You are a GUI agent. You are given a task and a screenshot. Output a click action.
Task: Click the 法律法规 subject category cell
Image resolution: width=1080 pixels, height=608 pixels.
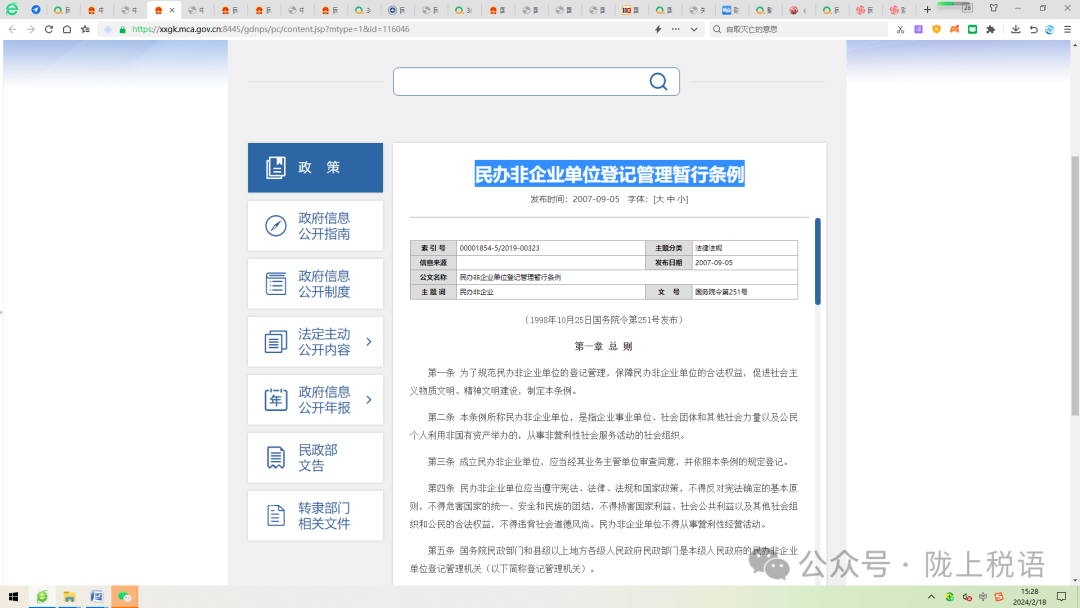(745, 248)
